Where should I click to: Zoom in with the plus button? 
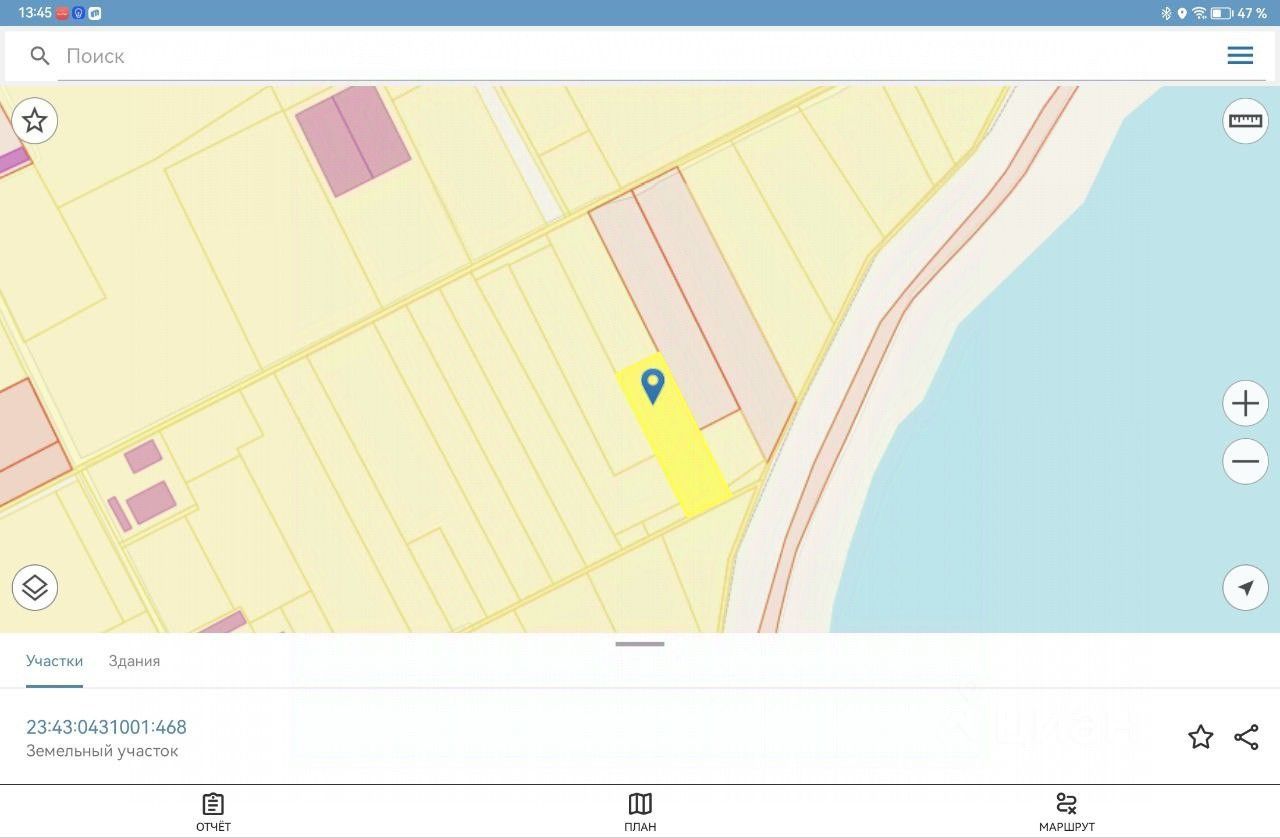[x=1245, y=404]
